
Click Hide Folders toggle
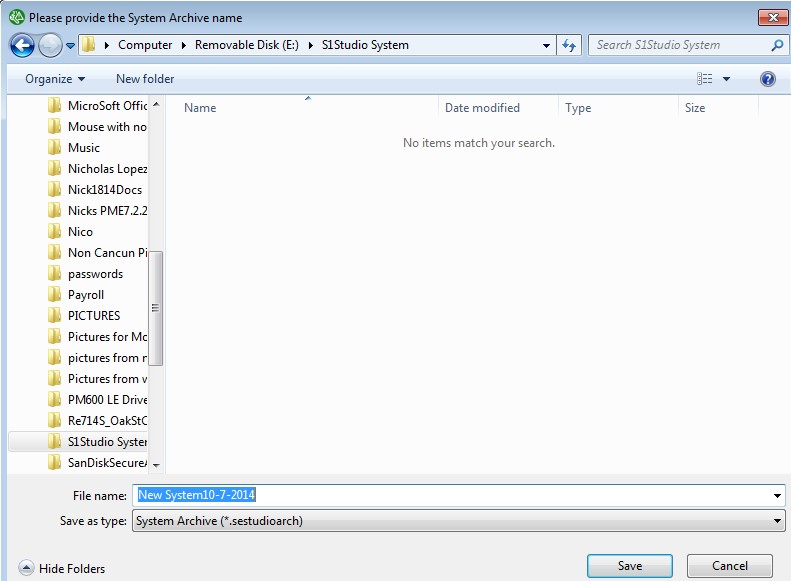(62, 568)
